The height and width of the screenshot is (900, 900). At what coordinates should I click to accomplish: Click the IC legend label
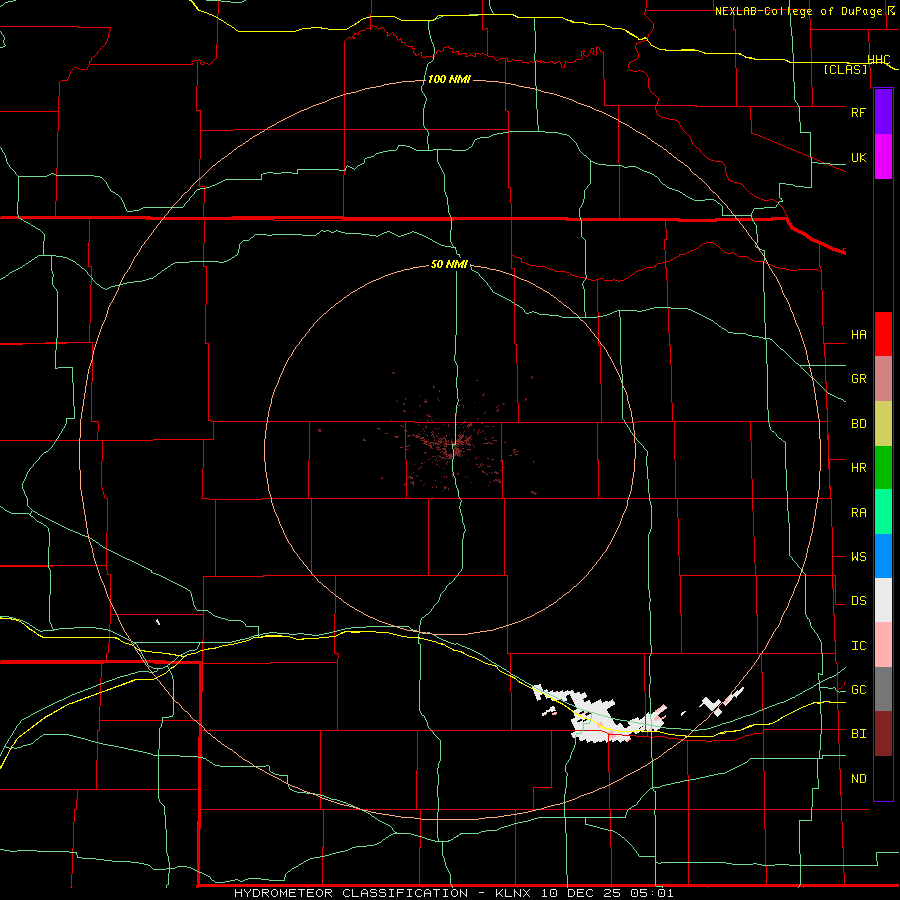click(x=858, y=646)
